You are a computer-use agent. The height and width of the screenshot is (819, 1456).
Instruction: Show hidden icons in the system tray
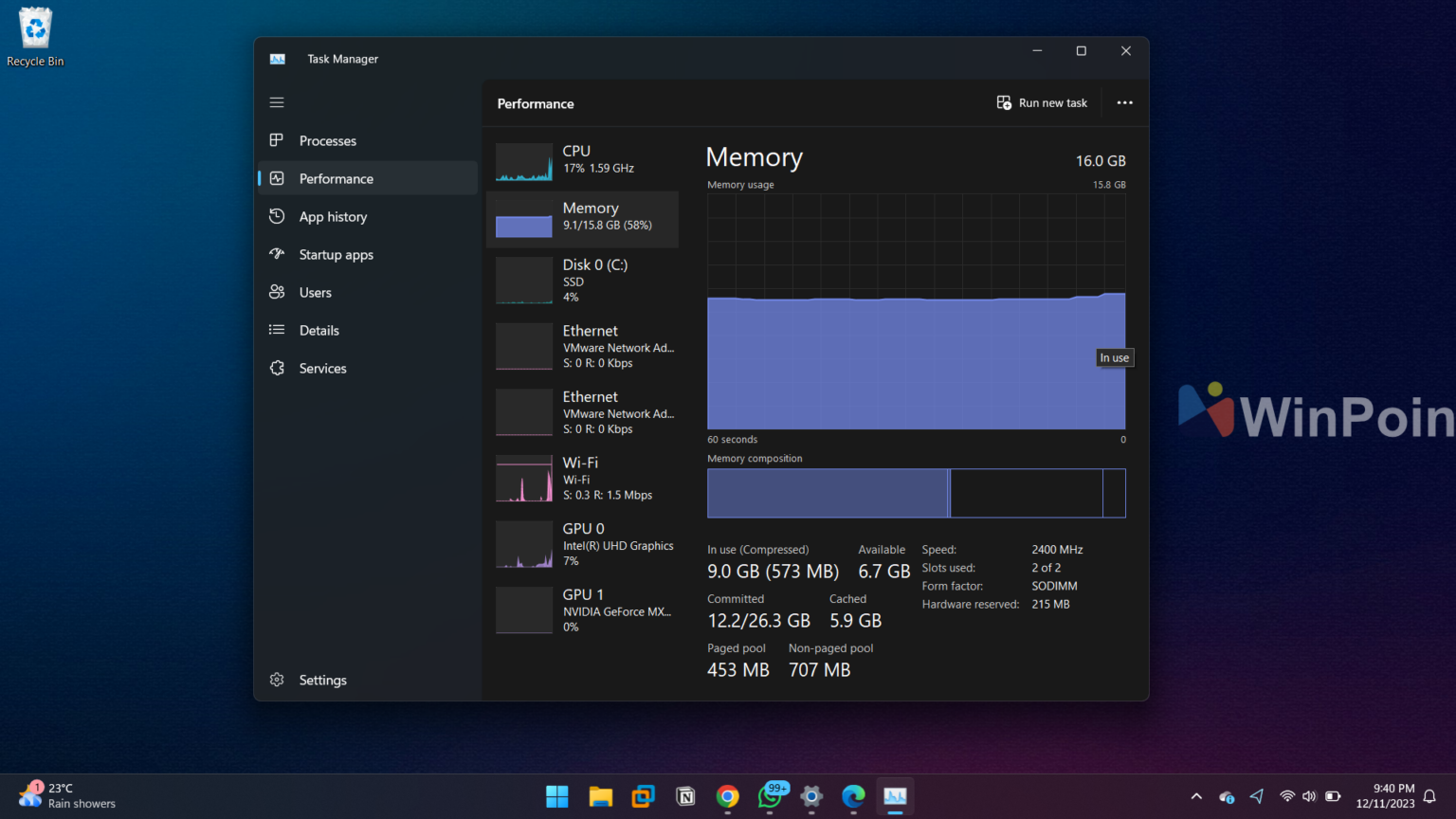[1195, 796]
